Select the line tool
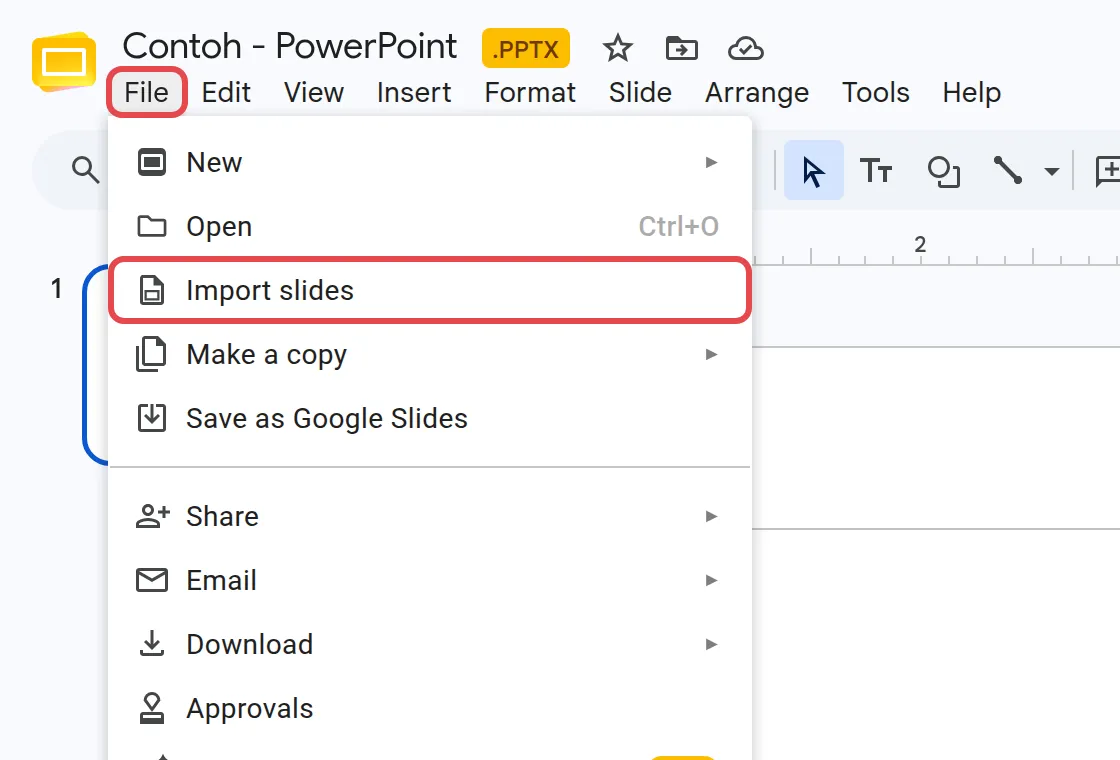 point(1007,170)
